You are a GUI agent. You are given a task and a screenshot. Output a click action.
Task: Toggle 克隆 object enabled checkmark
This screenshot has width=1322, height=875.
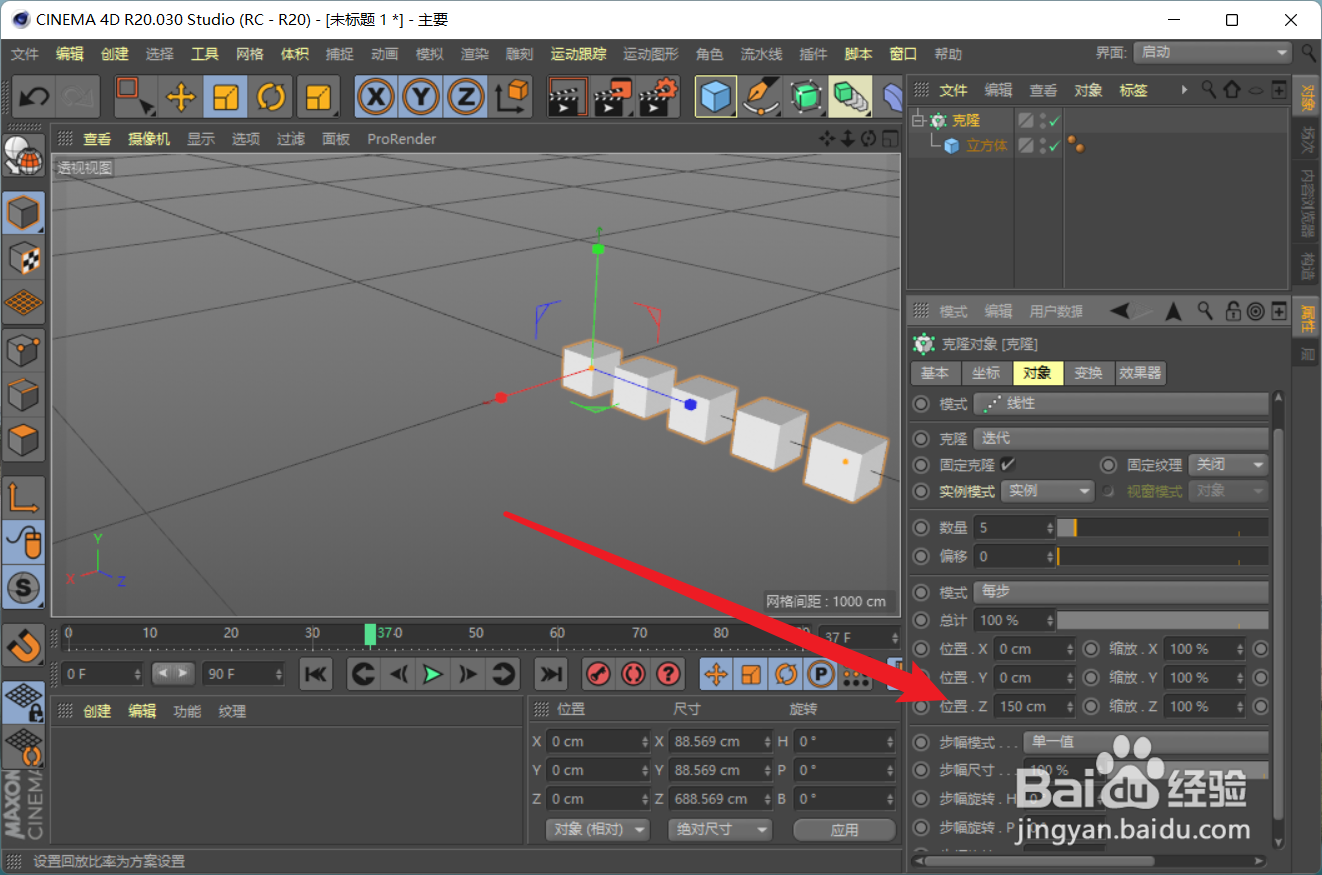click(1054, 120)
